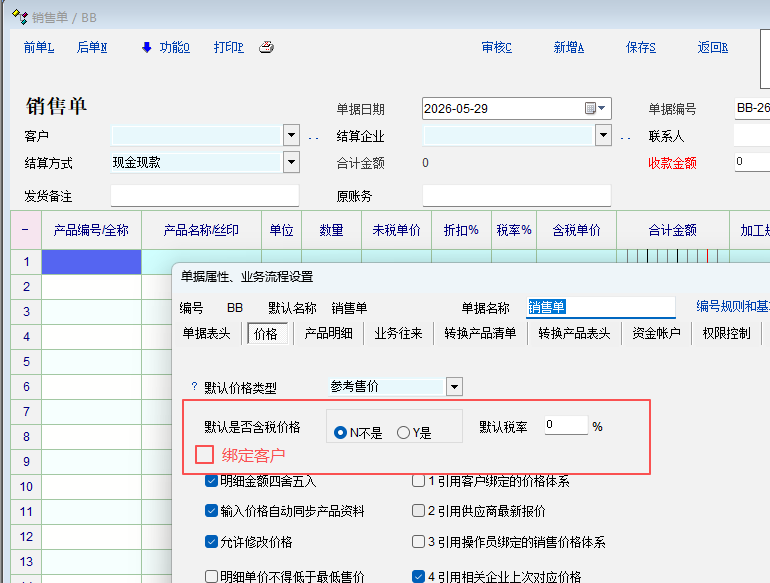The height and width of the screenshot is (583, 770).
Task: Select the highlighted product code cell in row 1
Action: pos(91,262)
